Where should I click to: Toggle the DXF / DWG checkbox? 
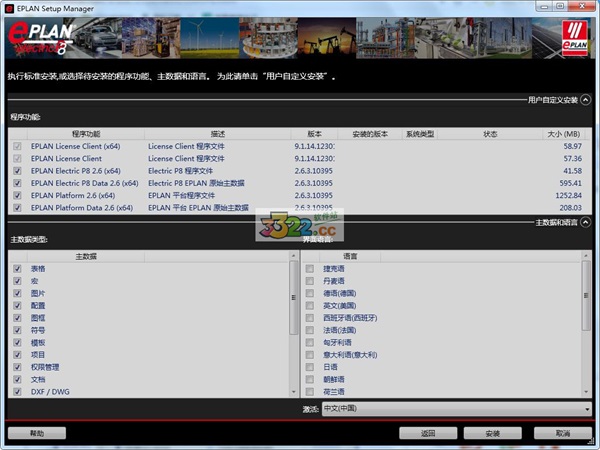[17, 392]
